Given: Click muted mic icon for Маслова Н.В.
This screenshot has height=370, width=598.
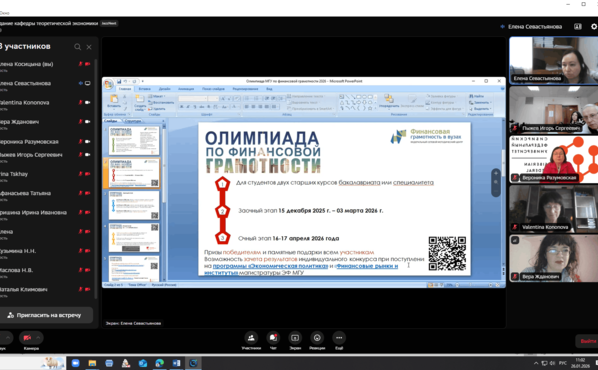Looking at the screenshot, I should 80,270.
